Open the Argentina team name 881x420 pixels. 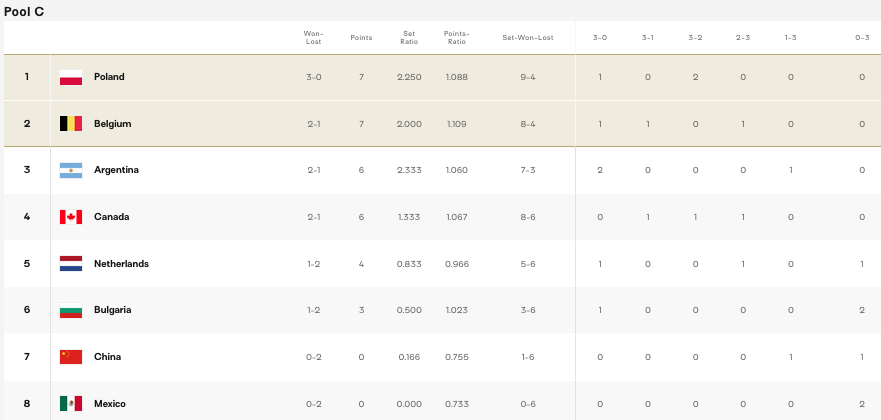[x=116, y=170]
